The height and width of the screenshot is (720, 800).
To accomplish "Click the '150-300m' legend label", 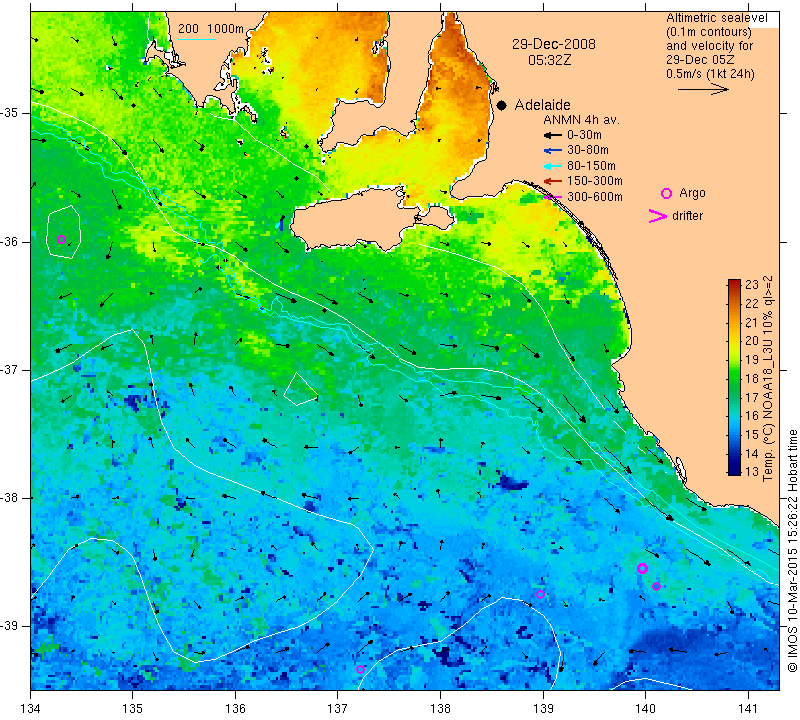I will (x=595, y=181).
